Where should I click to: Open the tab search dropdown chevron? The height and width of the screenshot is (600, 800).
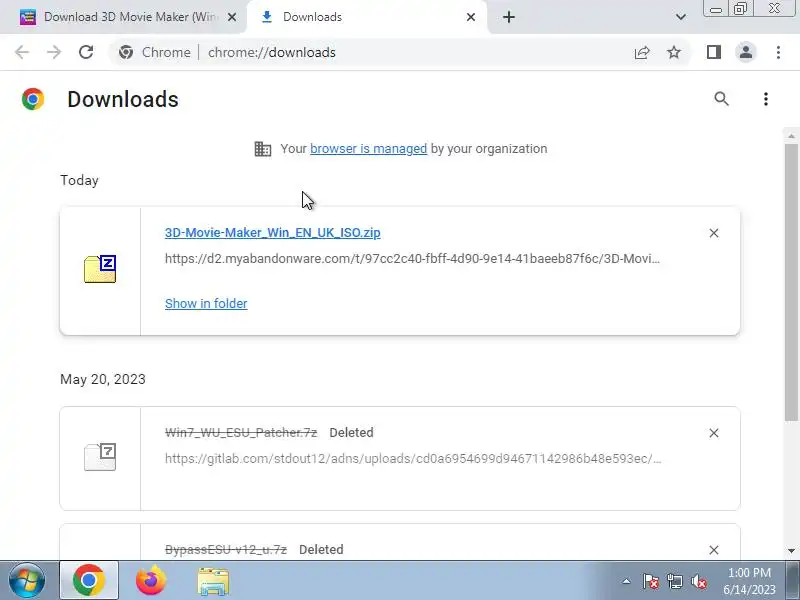pyautogui.click(x=681, y=17)
